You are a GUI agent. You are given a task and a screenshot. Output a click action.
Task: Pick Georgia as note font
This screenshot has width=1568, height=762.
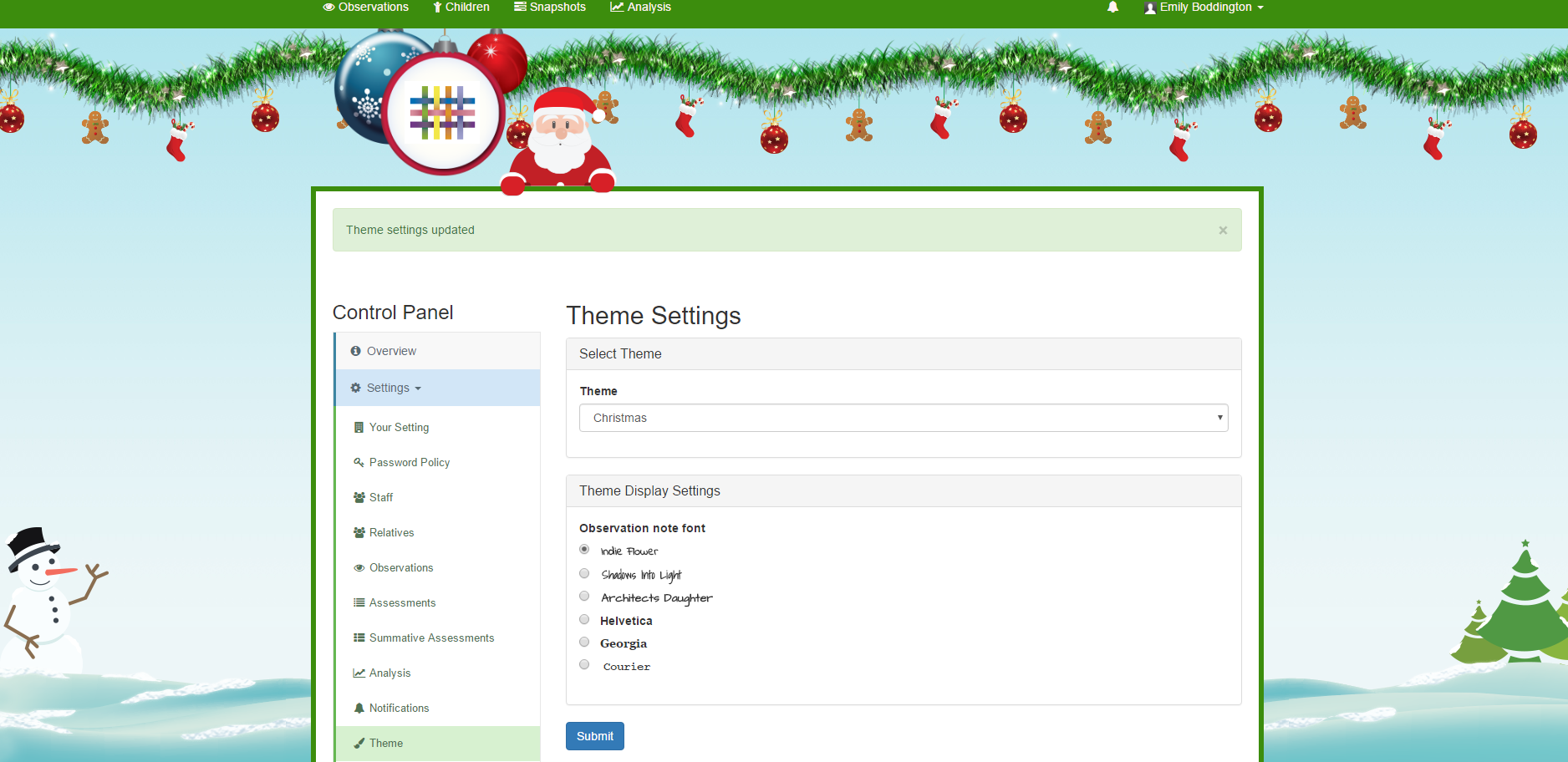click(584, 643)
